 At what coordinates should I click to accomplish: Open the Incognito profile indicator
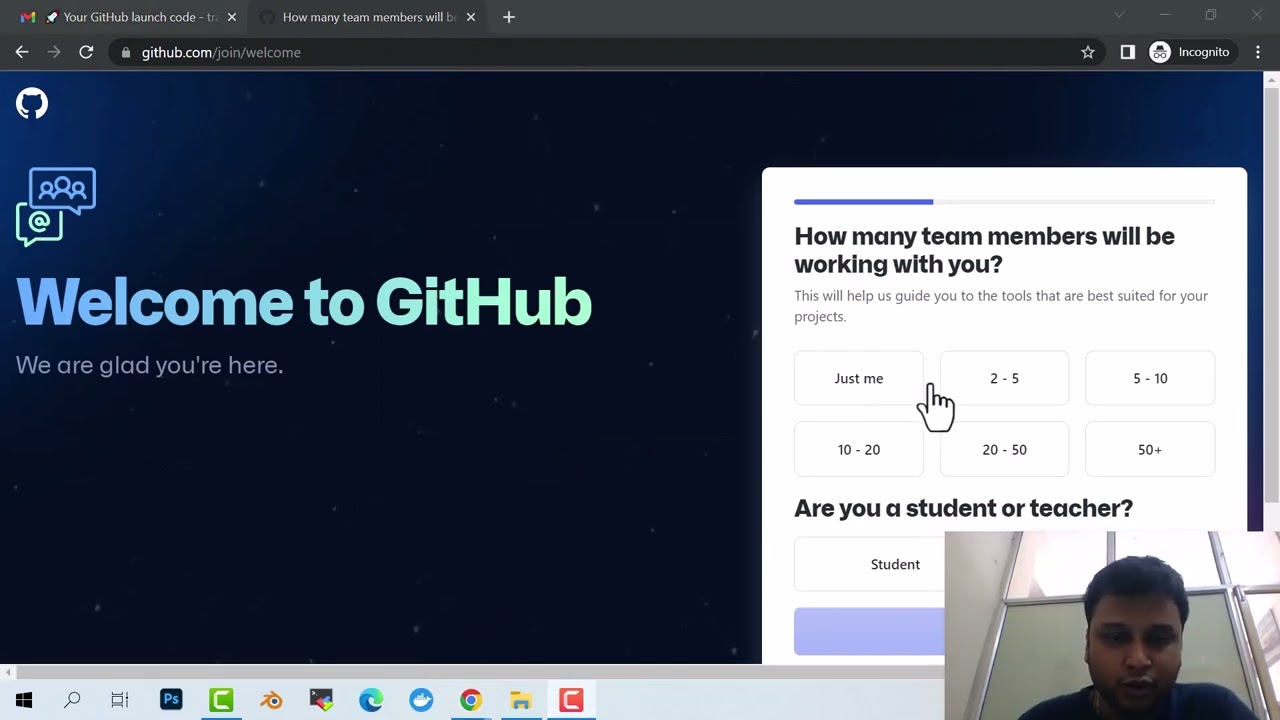tap(1190, 52)
